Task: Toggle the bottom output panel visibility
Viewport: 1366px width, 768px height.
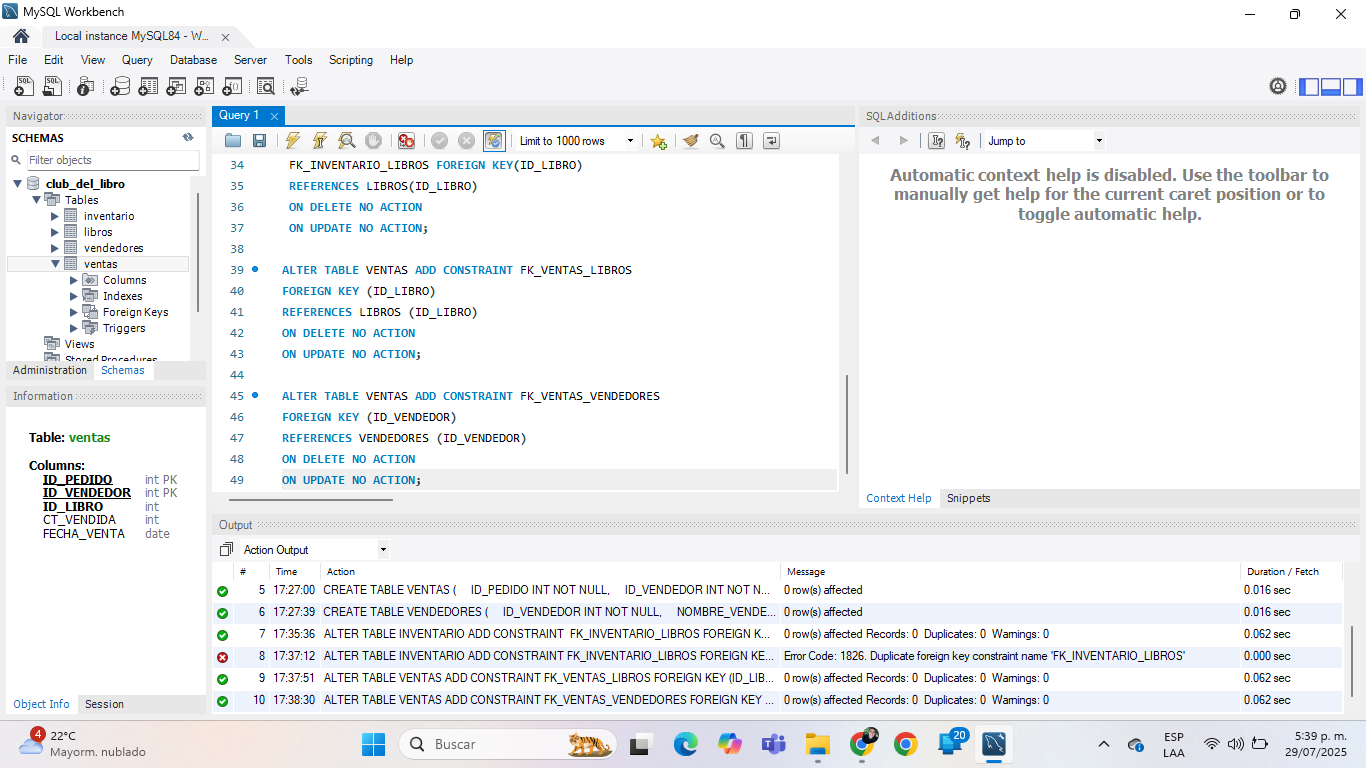Action: click(1331, 87)
